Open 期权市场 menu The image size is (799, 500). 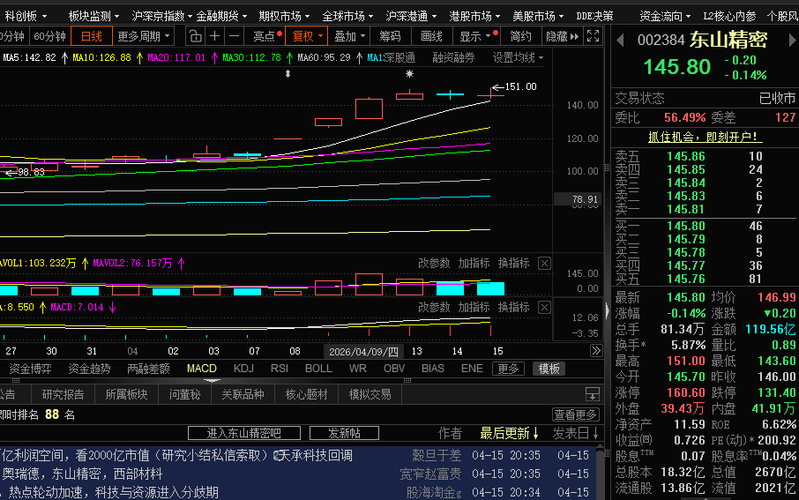point(284,16)
